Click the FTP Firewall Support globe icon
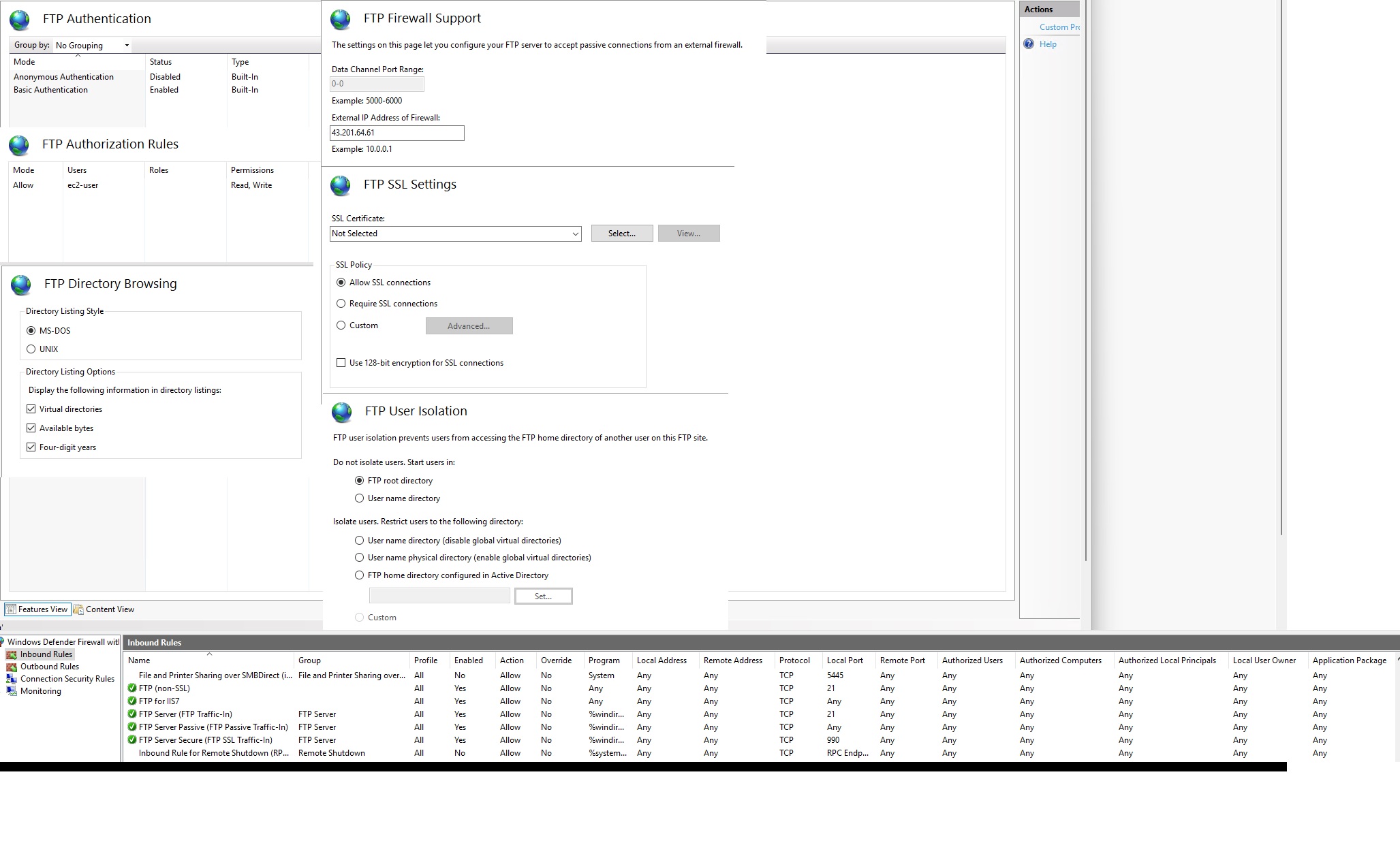 click(x=341, y=19)
